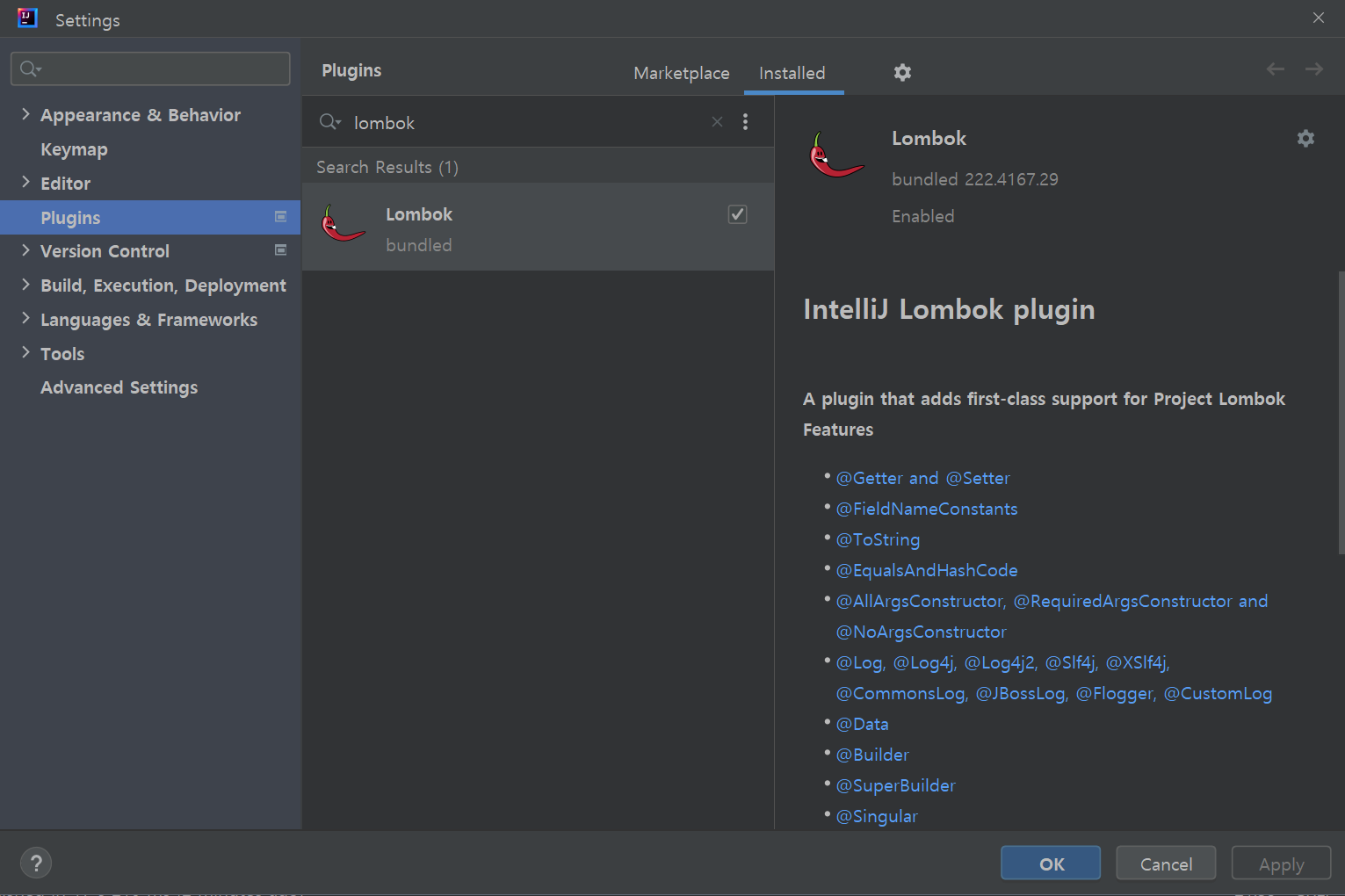Screen dimensions: 1345x896
Task: Click project-level icon next to Version Control
Action: click(280, 250)
